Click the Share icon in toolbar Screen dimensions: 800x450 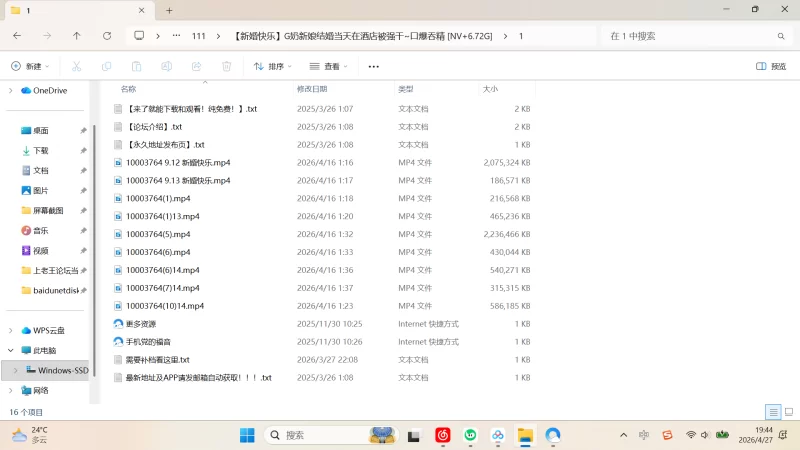coord(196,66)
